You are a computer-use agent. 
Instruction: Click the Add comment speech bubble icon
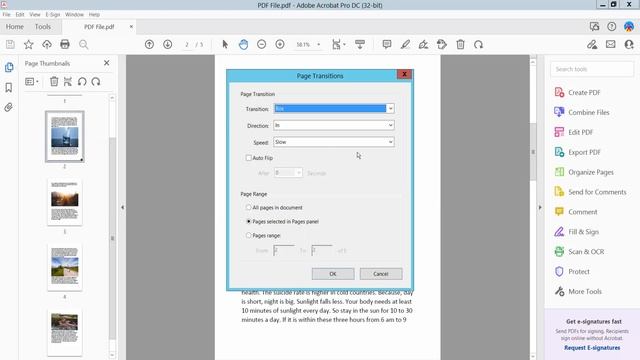[x=387, y=44]
